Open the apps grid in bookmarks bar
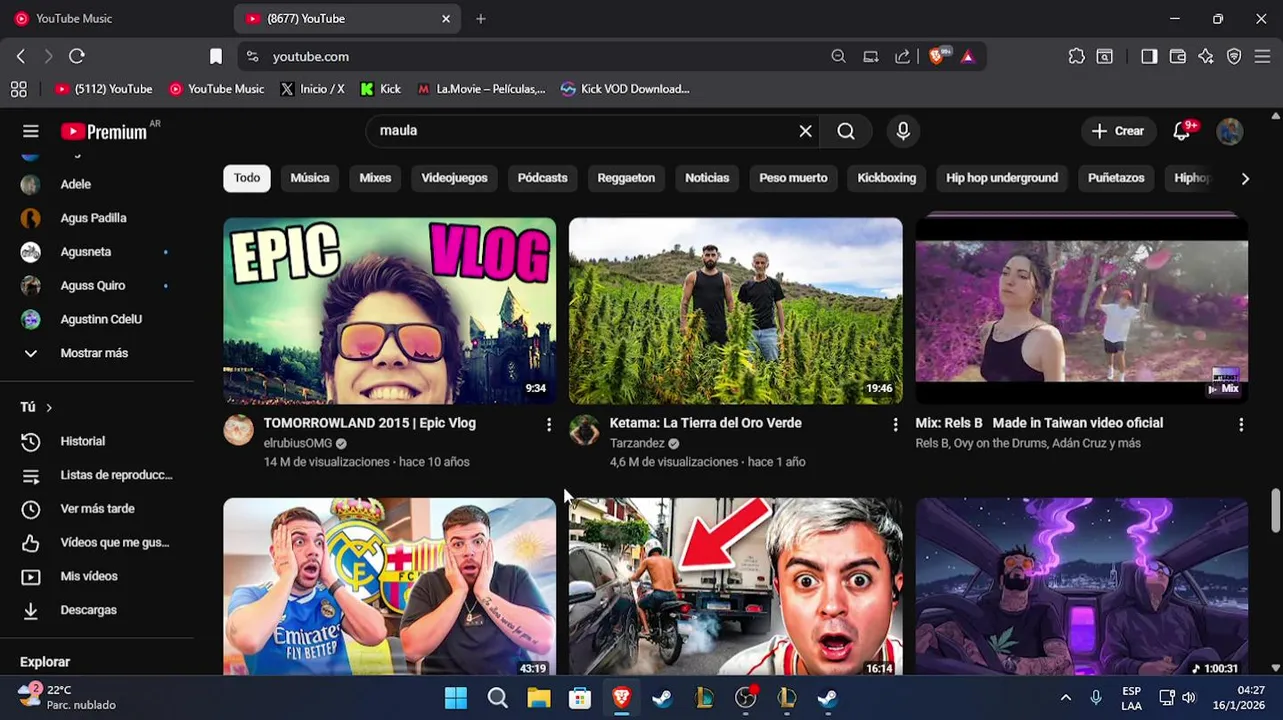 tap(18, 89)
